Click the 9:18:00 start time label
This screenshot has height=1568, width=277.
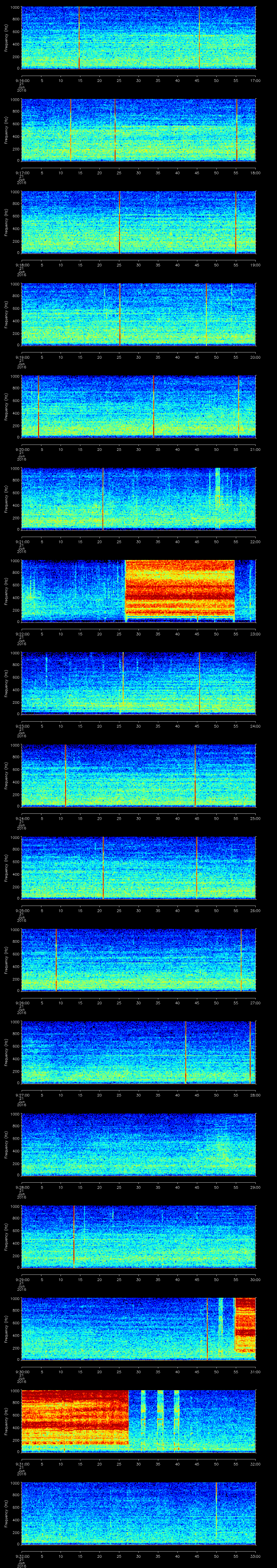coord(22,265)
